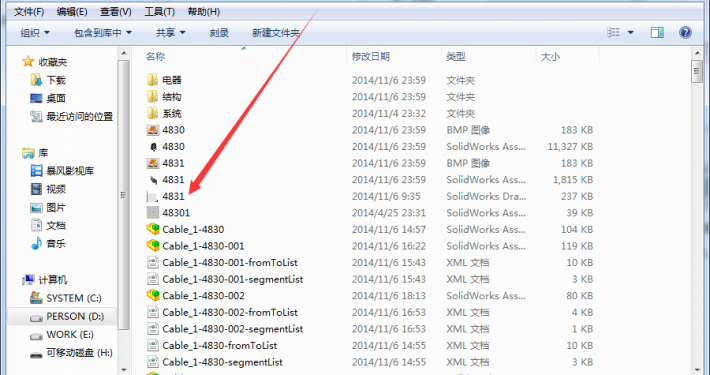Image resolution: width=710 pixels, height=375 pixels.
Task: Sort by the 名称 column header
Action: point(155,57)
